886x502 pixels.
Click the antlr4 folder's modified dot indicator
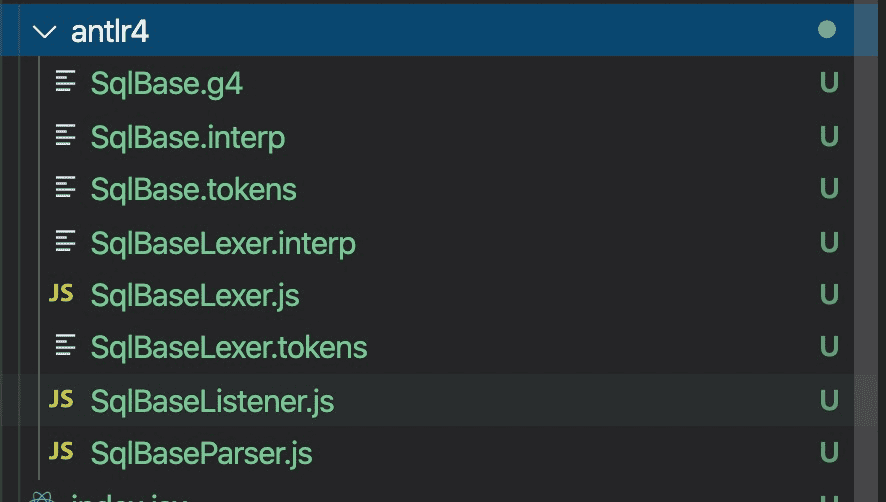(x=826, y=30)
